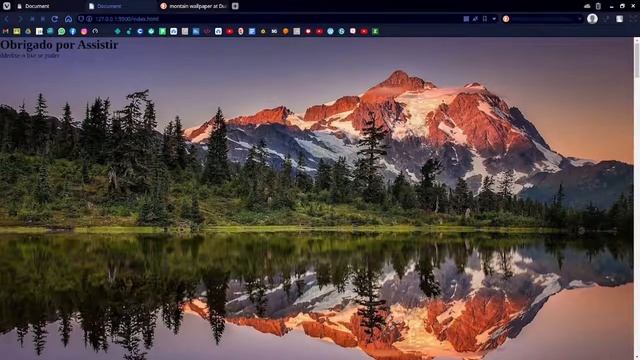Image resolution: width=640 pixels, height=360 pixels.
Task: Expand the search field history dropdown
Action: click(x=579, y=19)
